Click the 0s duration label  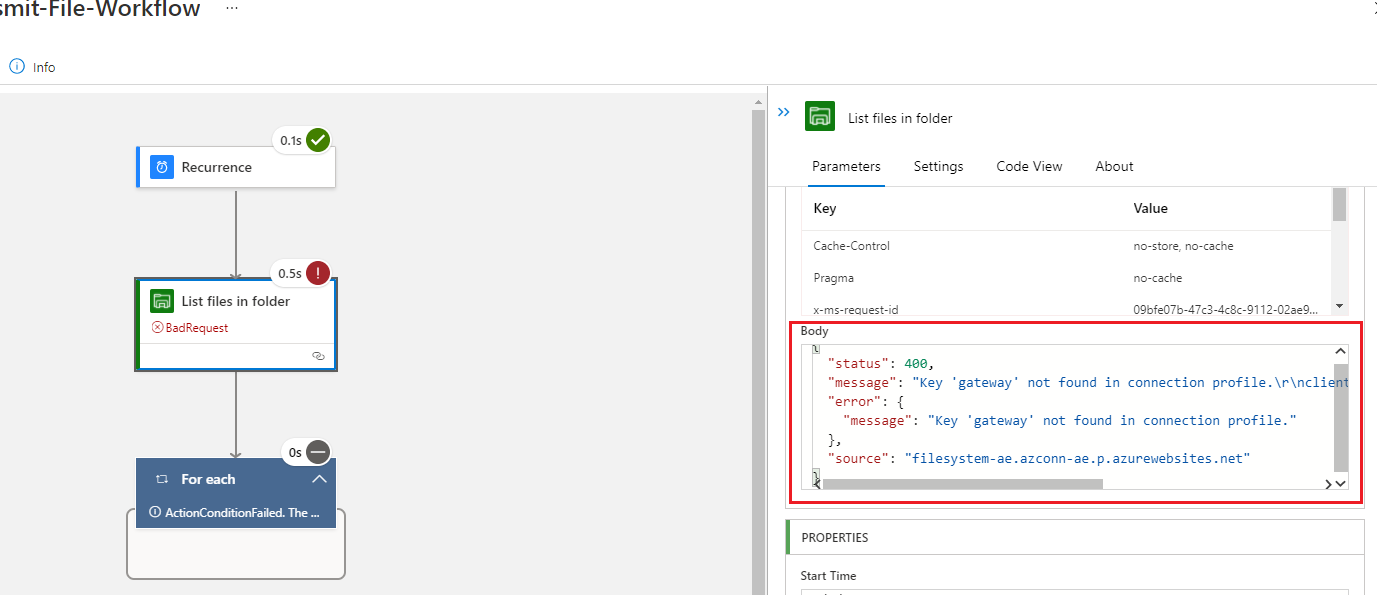tap(295, 452)
